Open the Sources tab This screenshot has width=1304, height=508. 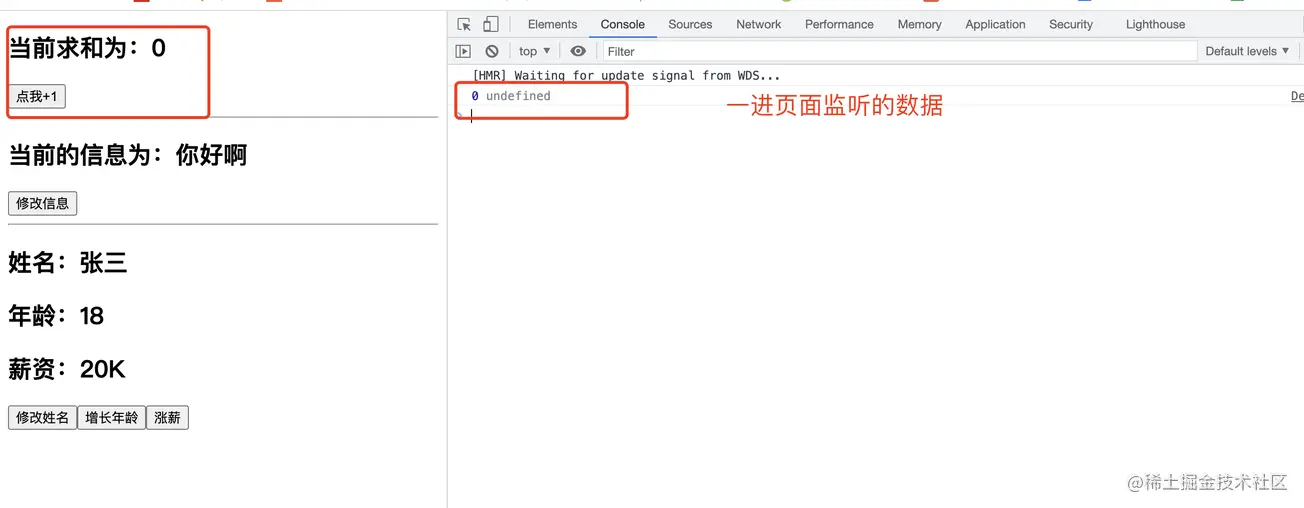pyautogui.click(x=690, y=24)
